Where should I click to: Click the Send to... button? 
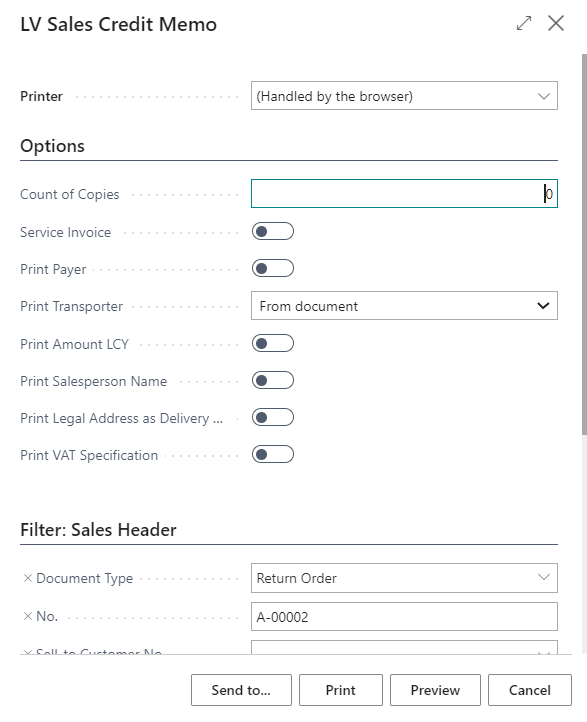tap(241, 690)
